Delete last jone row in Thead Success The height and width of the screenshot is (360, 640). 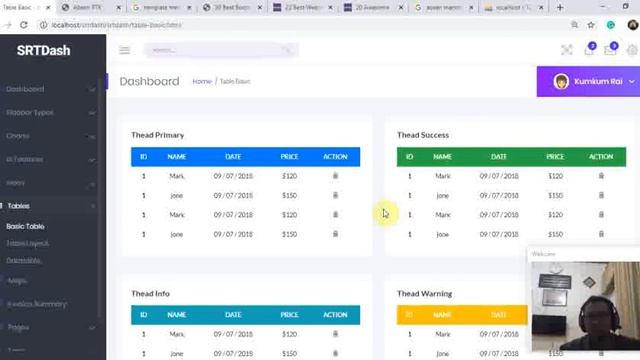[601, 234]
